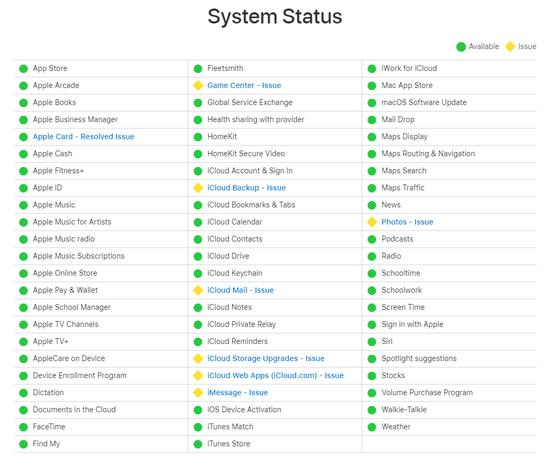Open iCloud Storage Upgrades - Issue link
Screen dimensions: 550x456
(266, 359)
